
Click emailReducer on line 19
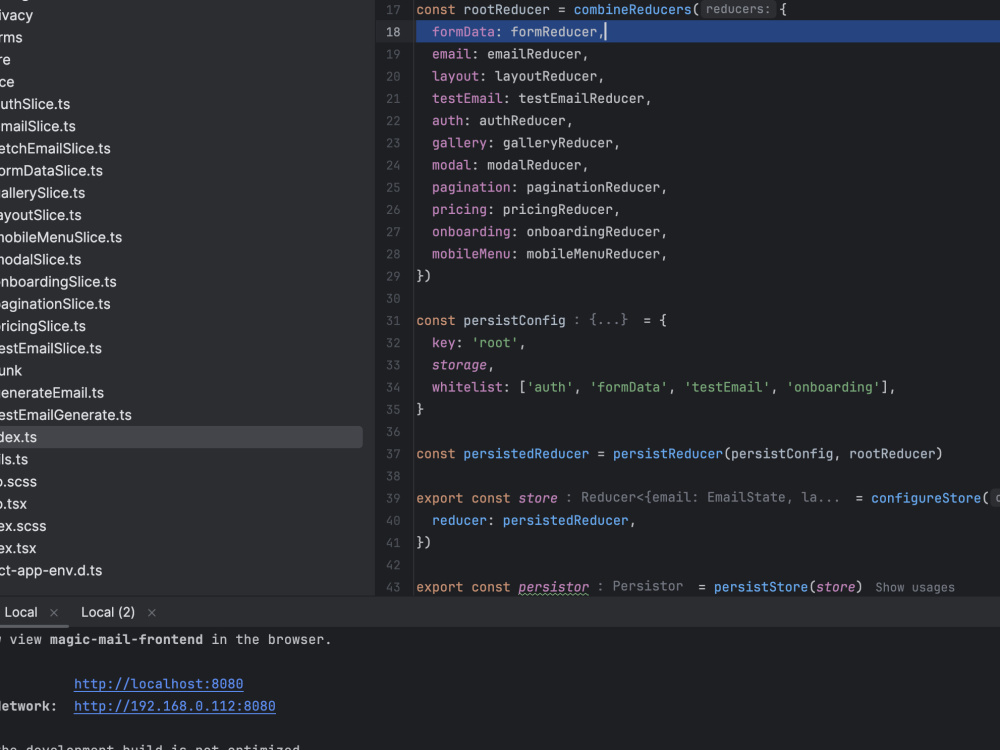(534, 54)
